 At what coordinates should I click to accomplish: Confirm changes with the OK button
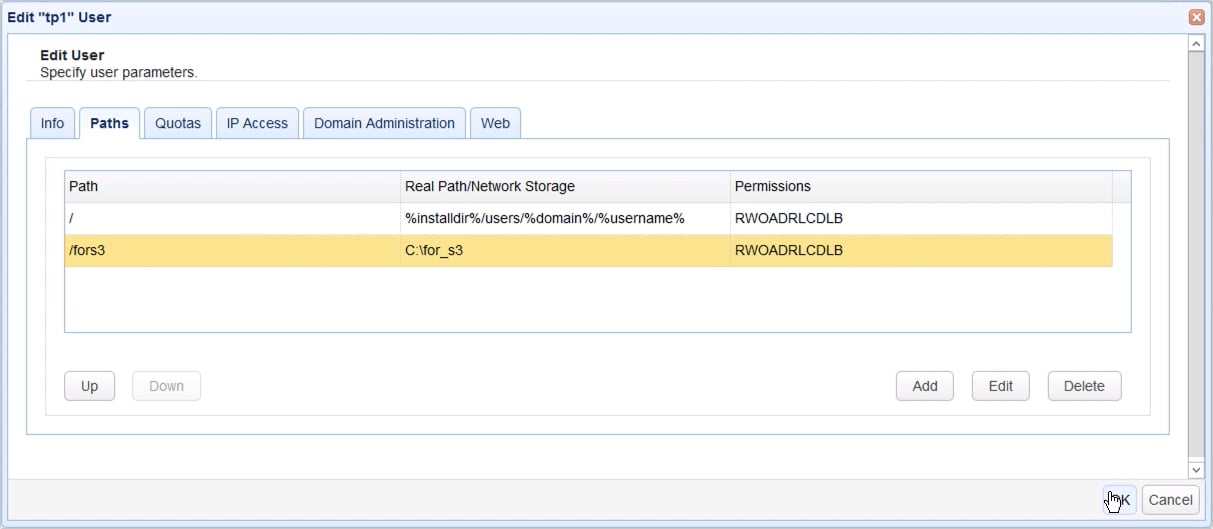click(1119, 500)
